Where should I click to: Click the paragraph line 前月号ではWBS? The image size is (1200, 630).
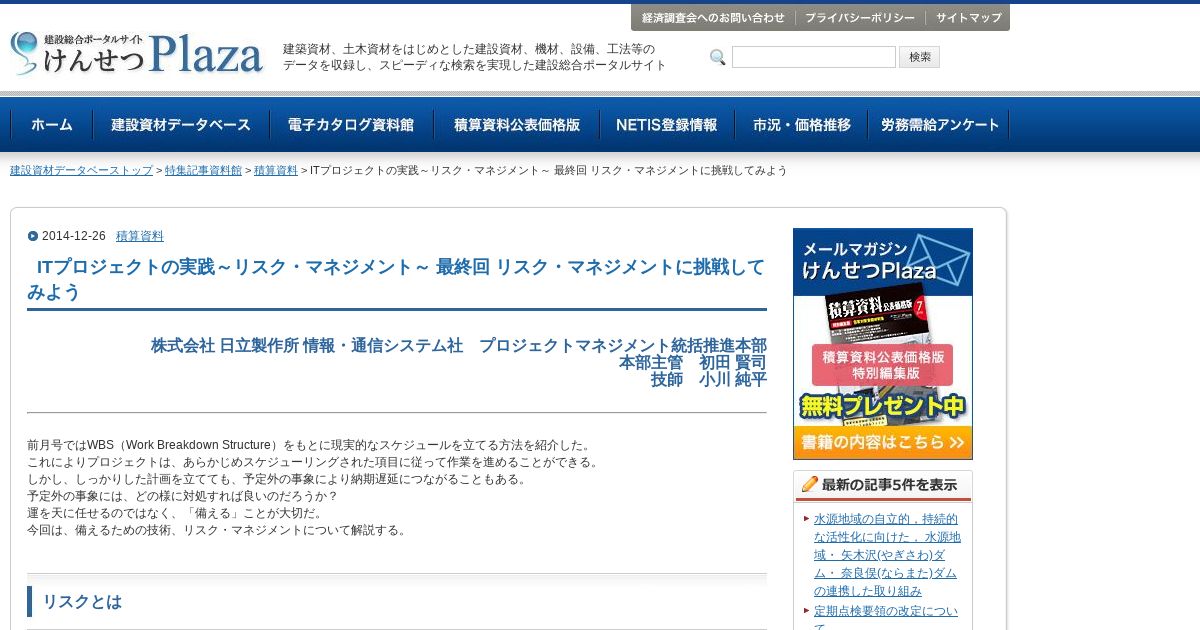310,445
